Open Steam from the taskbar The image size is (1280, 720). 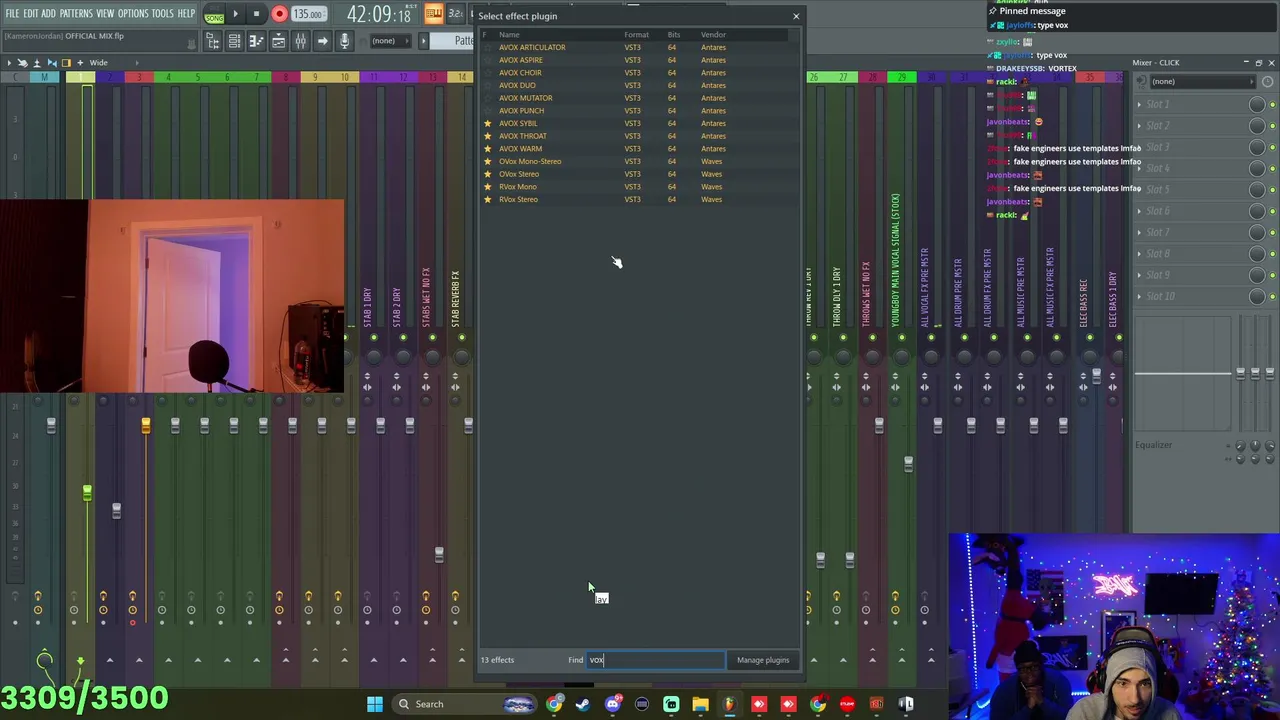tap(583, 704)
